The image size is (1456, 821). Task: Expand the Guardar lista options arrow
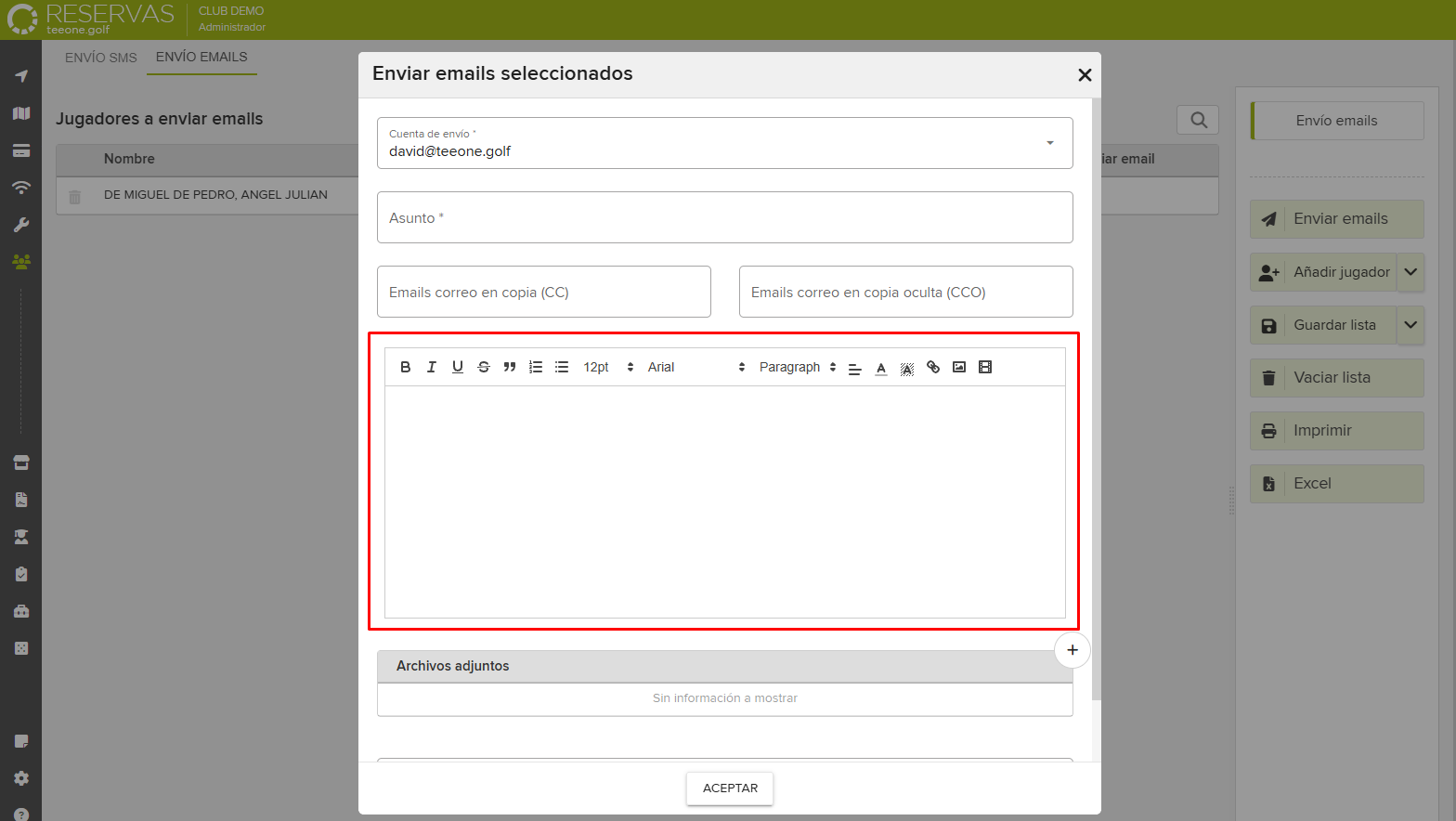coord(1410,325)
